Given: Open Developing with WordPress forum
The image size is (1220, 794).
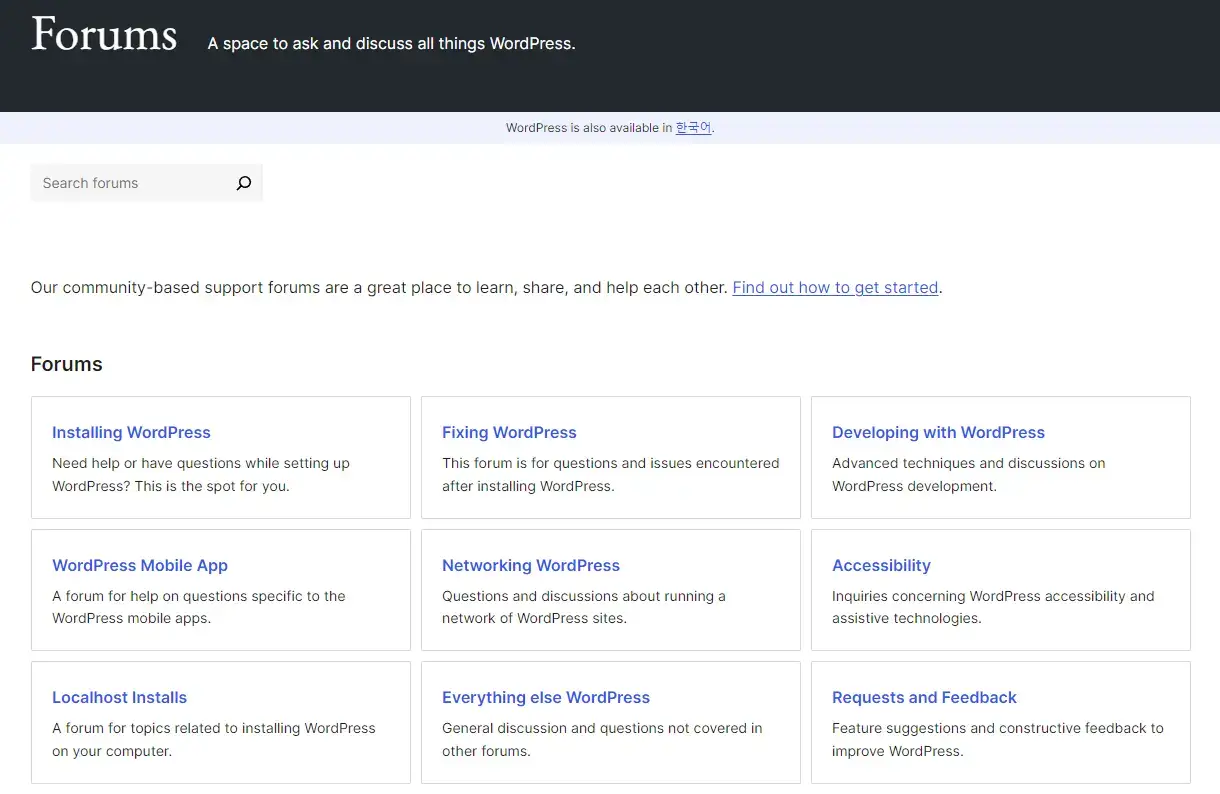Looking at the screenshot, I should coord(938,433).
